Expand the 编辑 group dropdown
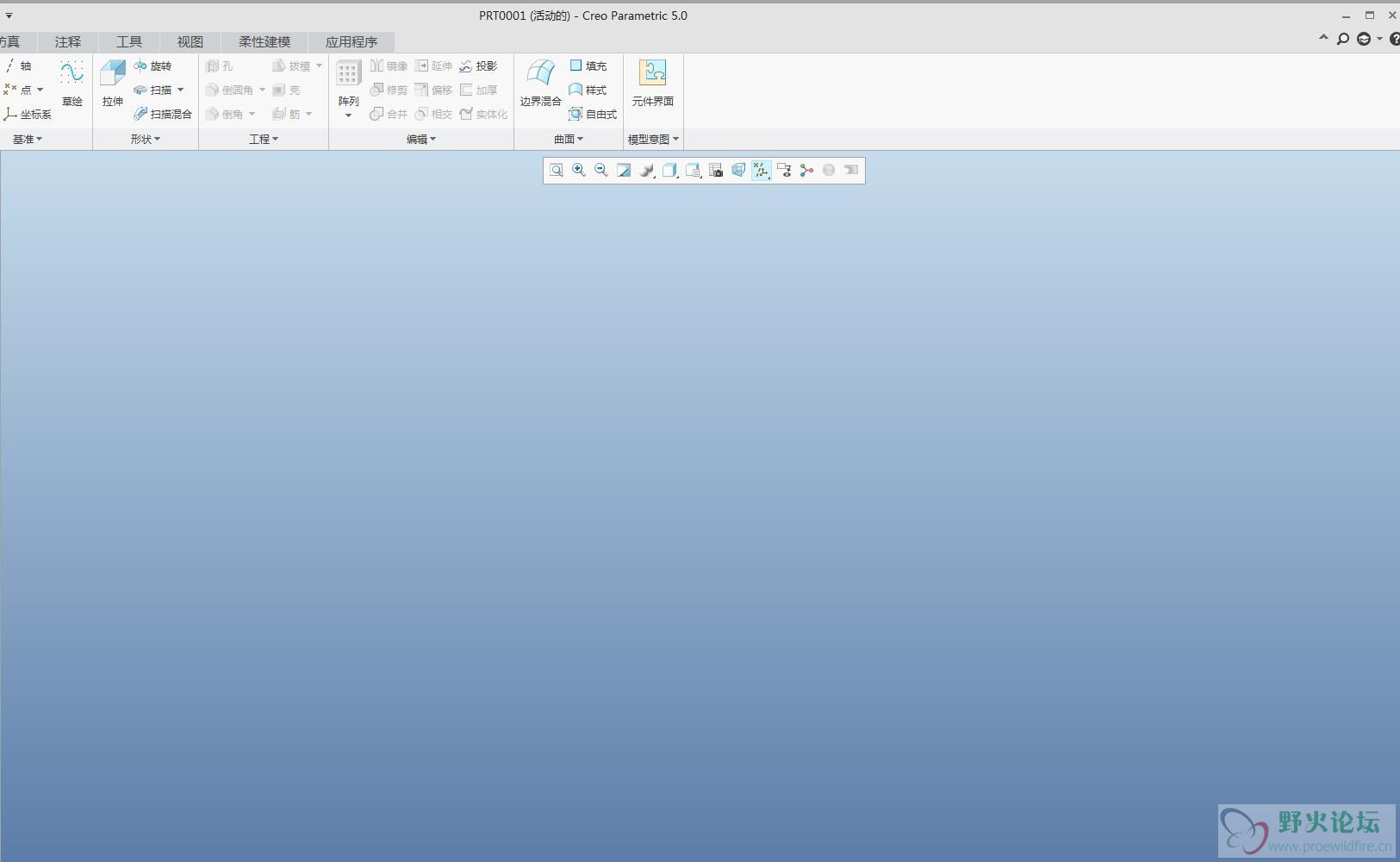Image resolution: width=1400 pixels, height=862 pixels. [x=421, y=139]
